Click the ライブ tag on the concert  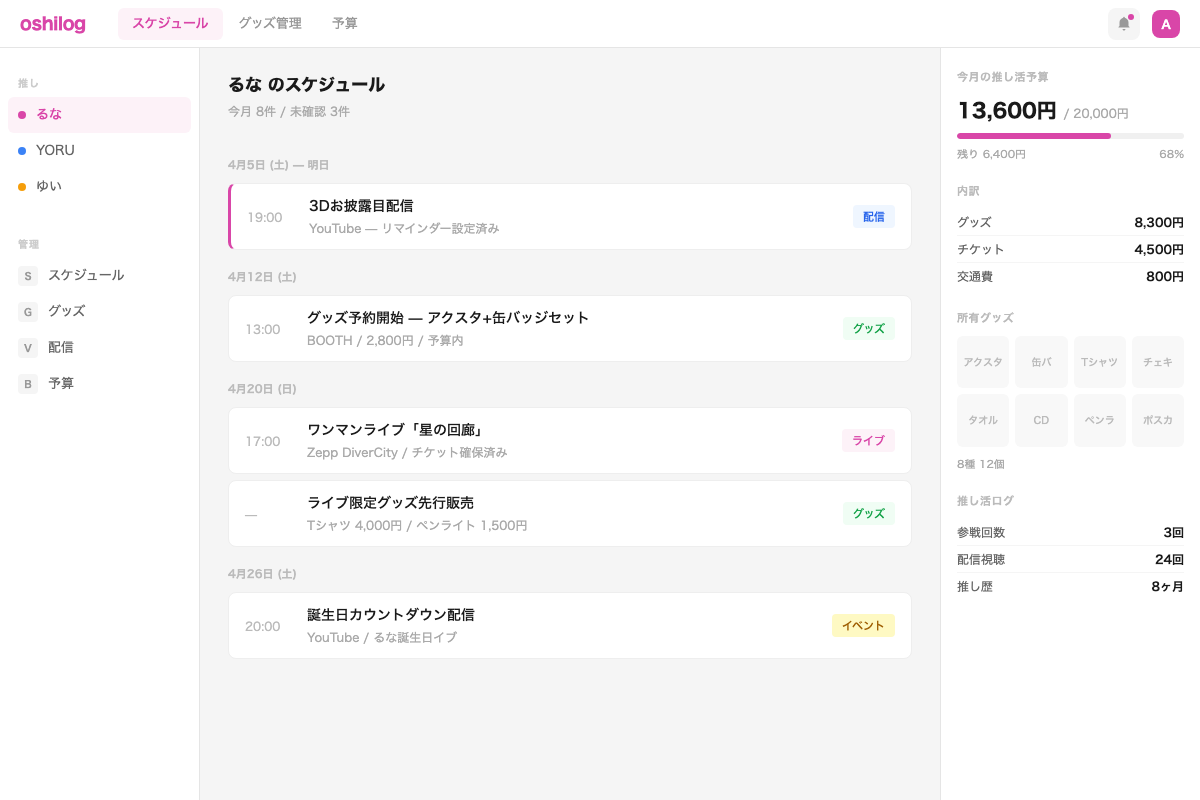pos(868,440)
